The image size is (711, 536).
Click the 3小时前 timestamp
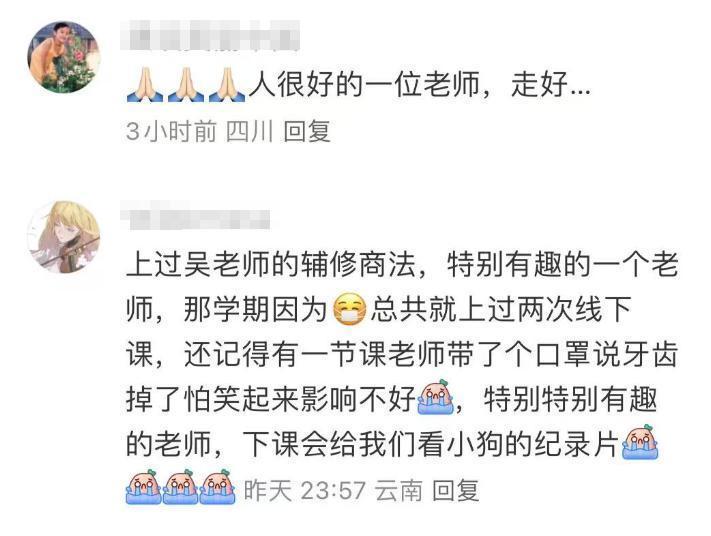[x=171, y=132]
